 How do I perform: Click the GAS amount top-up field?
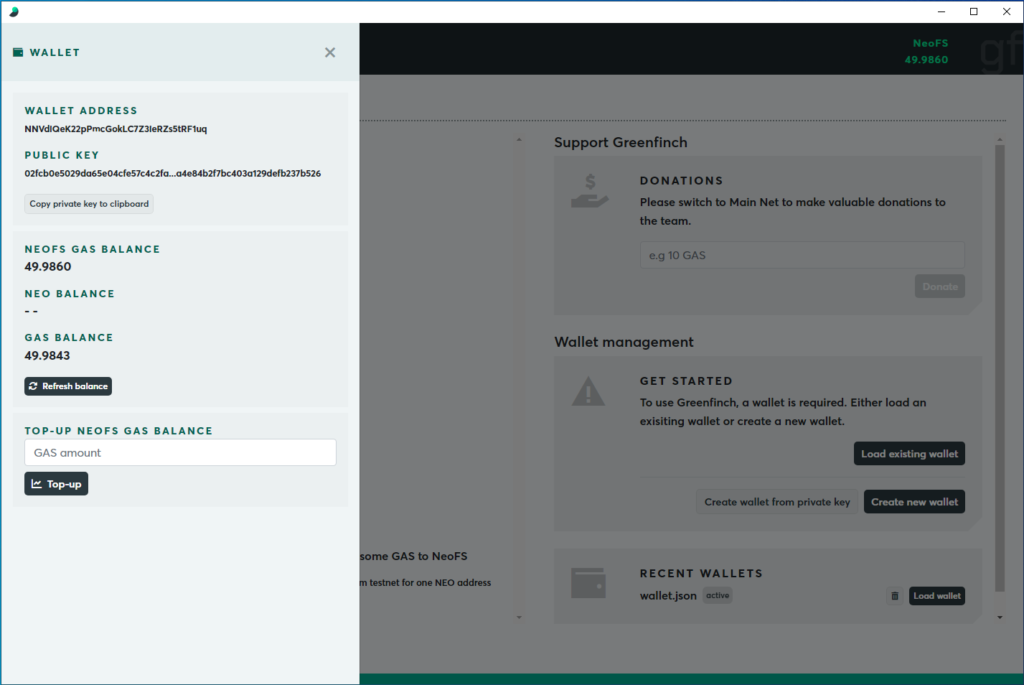(180, 453)
